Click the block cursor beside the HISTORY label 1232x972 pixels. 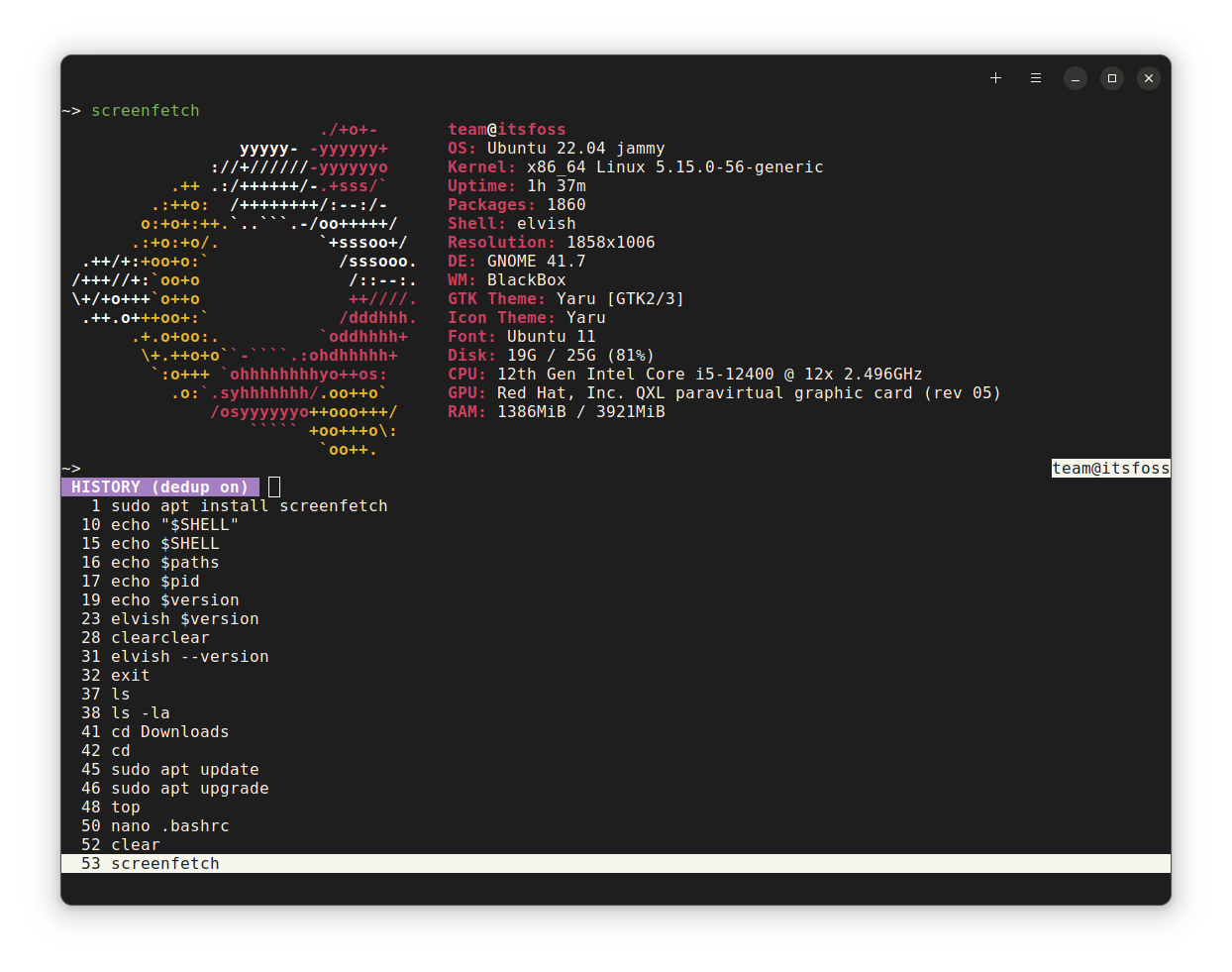(x=274, y=486)
